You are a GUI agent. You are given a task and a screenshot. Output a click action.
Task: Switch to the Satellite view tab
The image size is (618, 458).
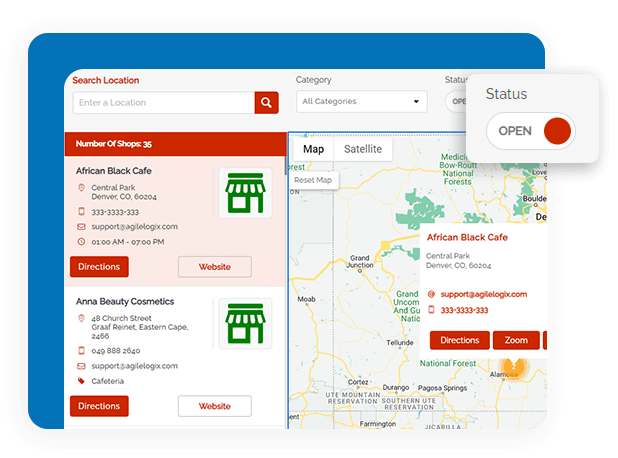click(x=363, y=149)
